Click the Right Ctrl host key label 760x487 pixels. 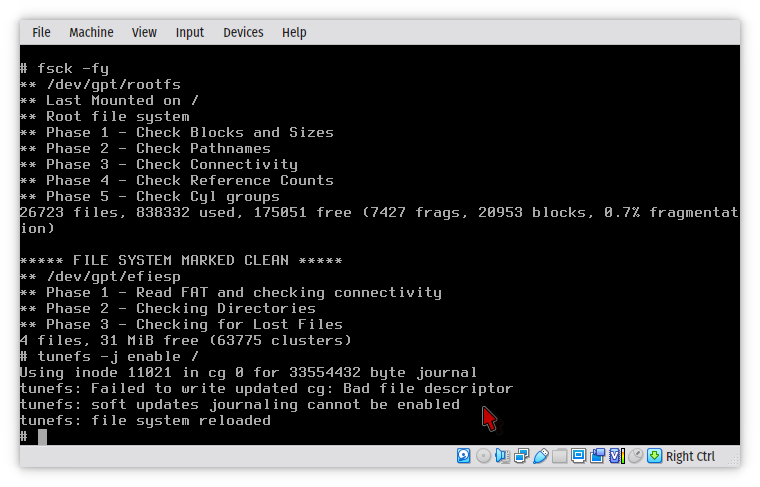point(690,456)
